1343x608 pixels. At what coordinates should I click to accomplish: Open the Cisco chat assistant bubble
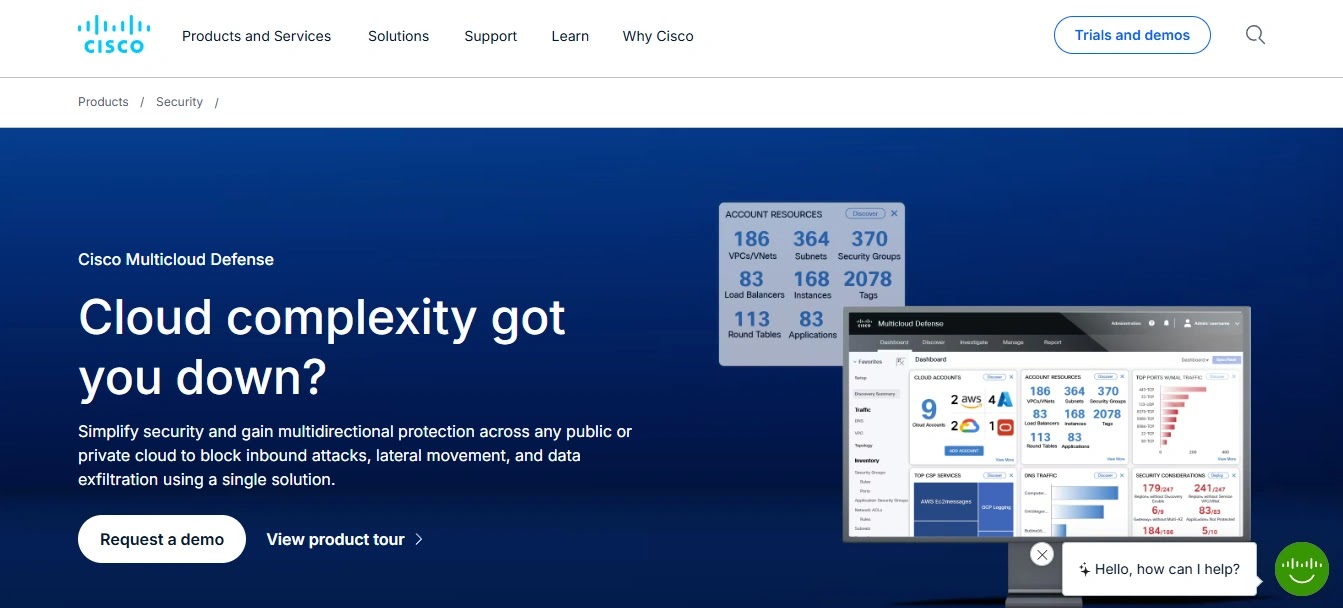1301,569
